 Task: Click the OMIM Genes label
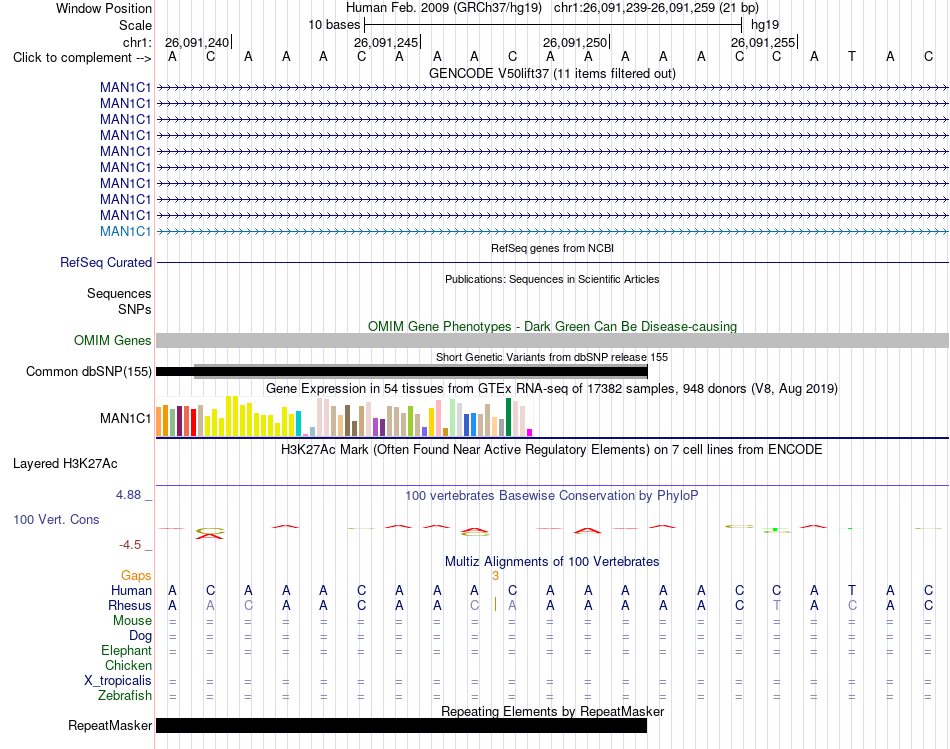113,341
